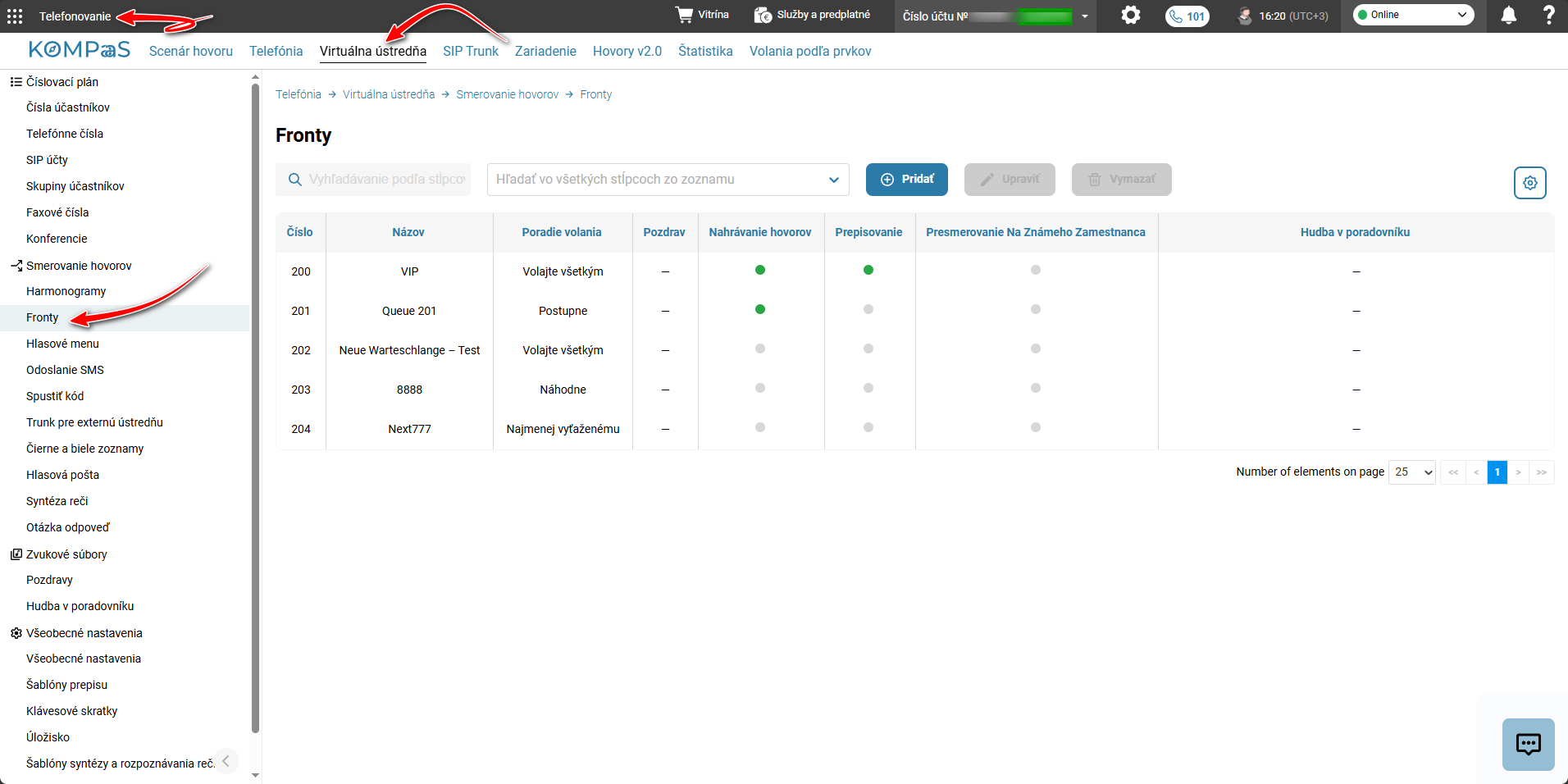Click the phone extension 101 badge
Image resolution: width=1568 pixels, height=784 pixels.
click(1187, 16)
